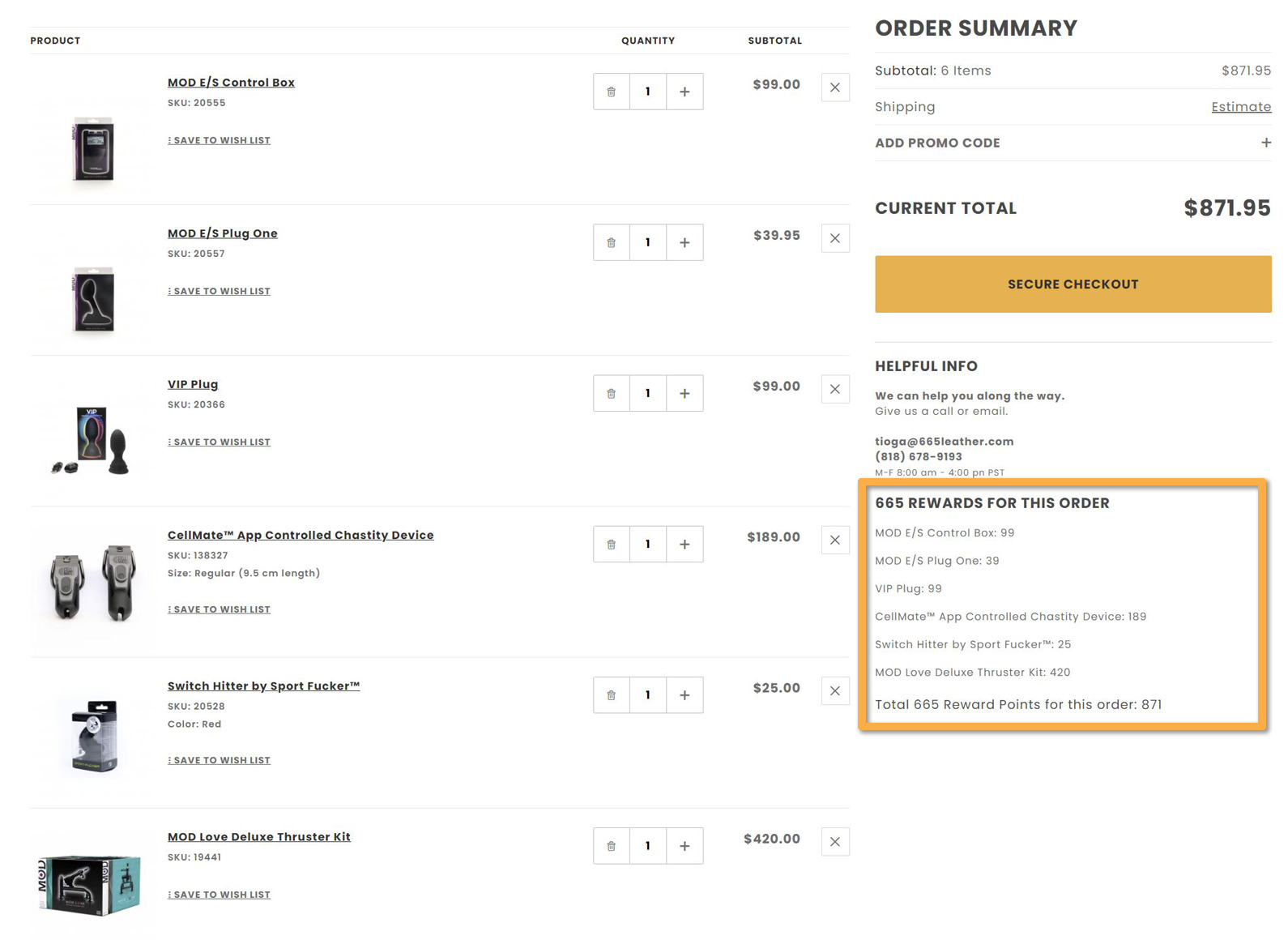Save Switch Hitter to wish list

(x=220, y=760)
